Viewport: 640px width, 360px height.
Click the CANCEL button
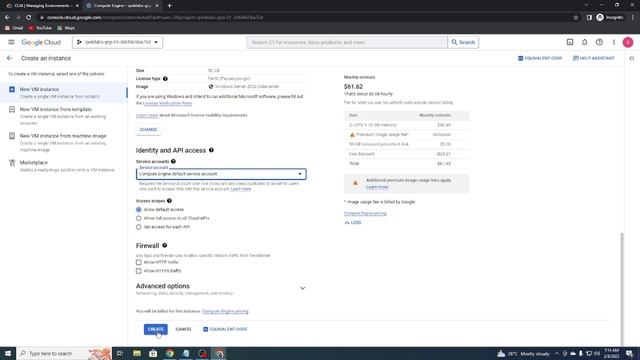(183, 329)
